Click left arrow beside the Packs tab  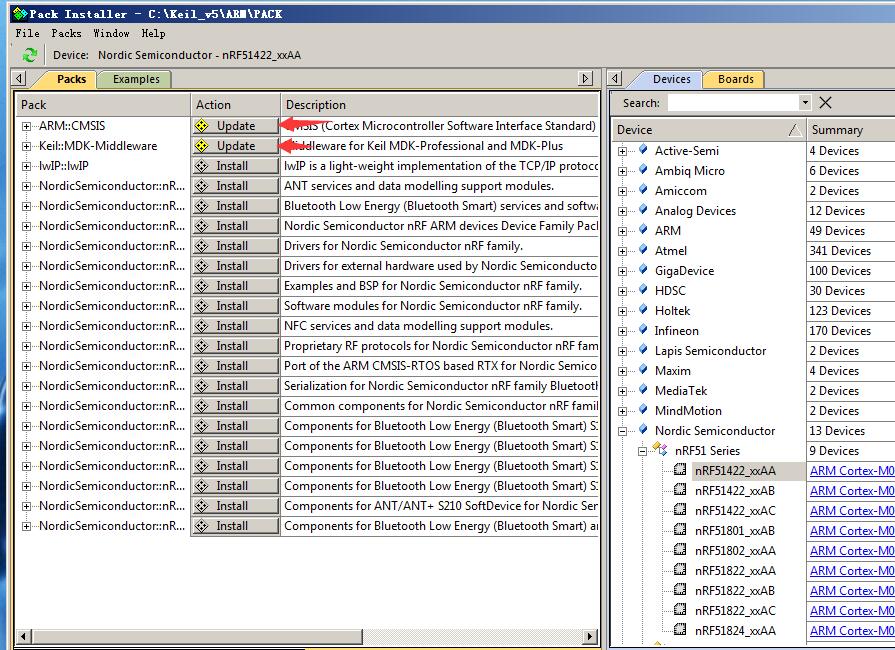tap(19, 78)
